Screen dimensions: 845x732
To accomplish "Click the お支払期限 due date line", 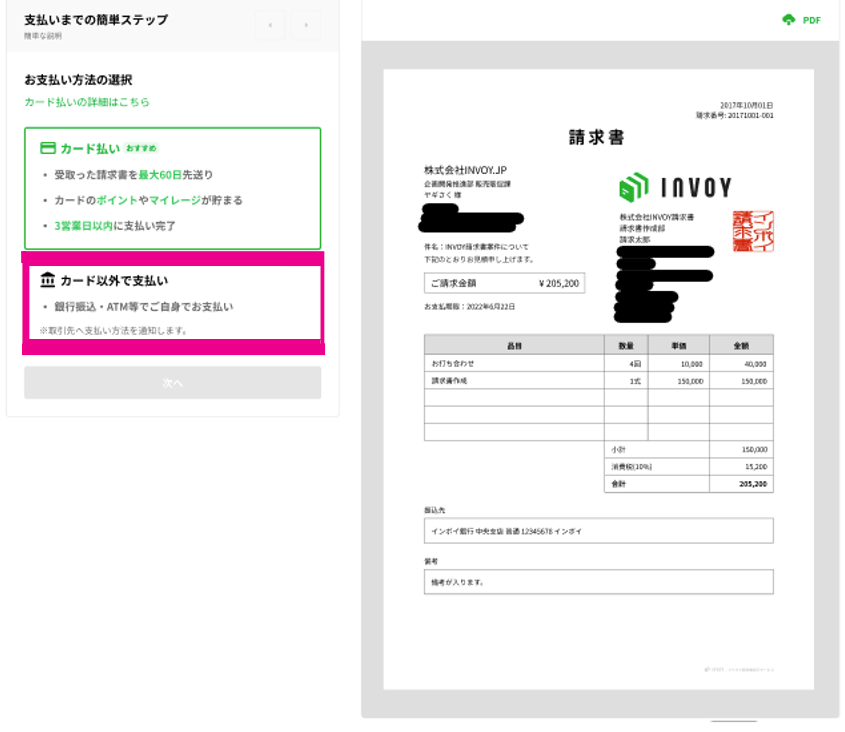I will coord(469,307).
